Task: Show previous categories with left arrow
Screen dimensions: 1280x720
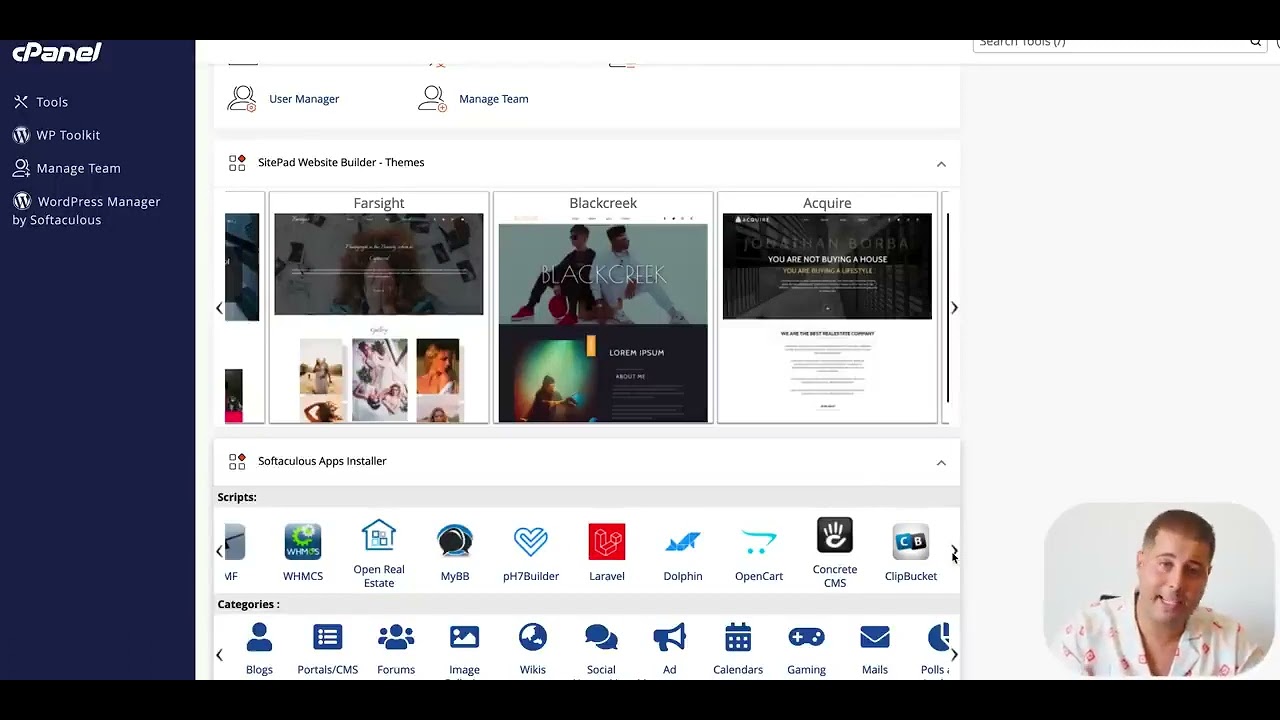Action: coord(219,655)
